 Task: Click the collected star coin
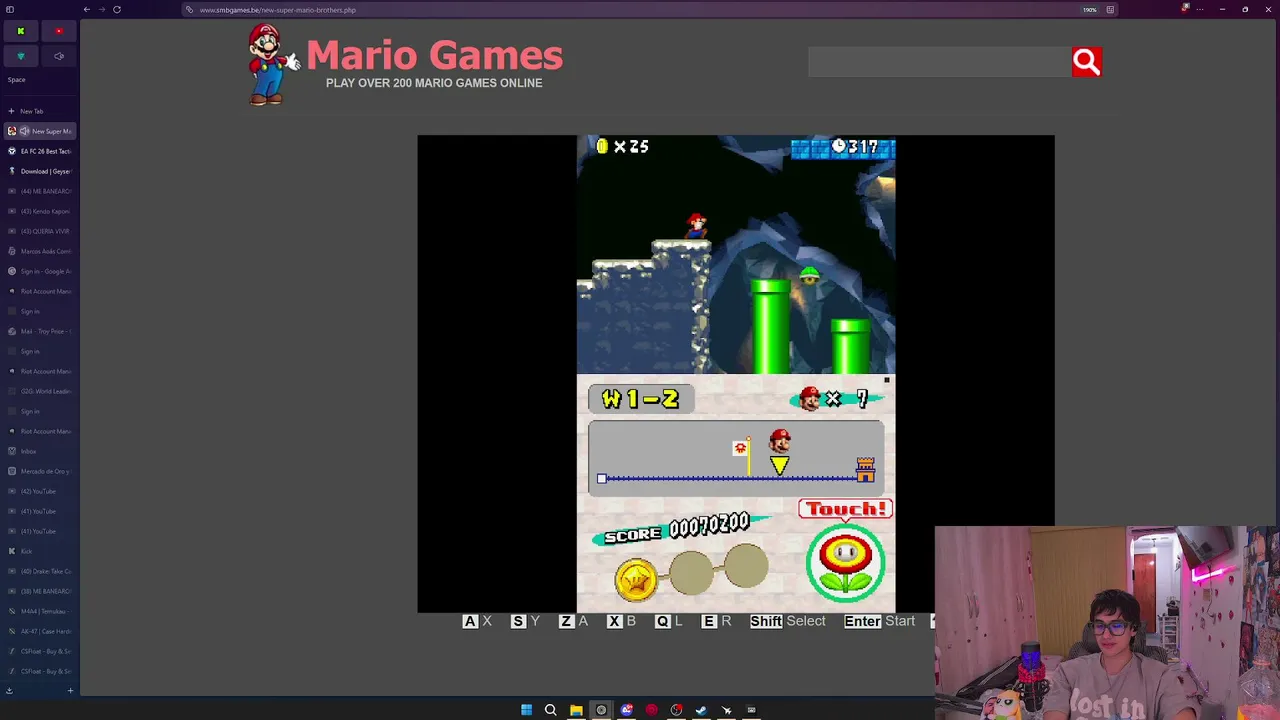click(x=636, y=579)
